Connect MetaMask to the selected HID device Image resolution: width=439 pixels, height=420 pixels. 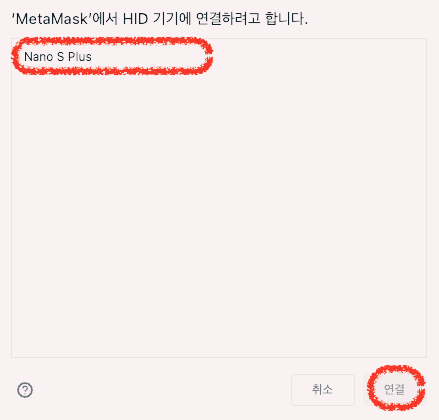pyautogui.click(x=395, y=390)
